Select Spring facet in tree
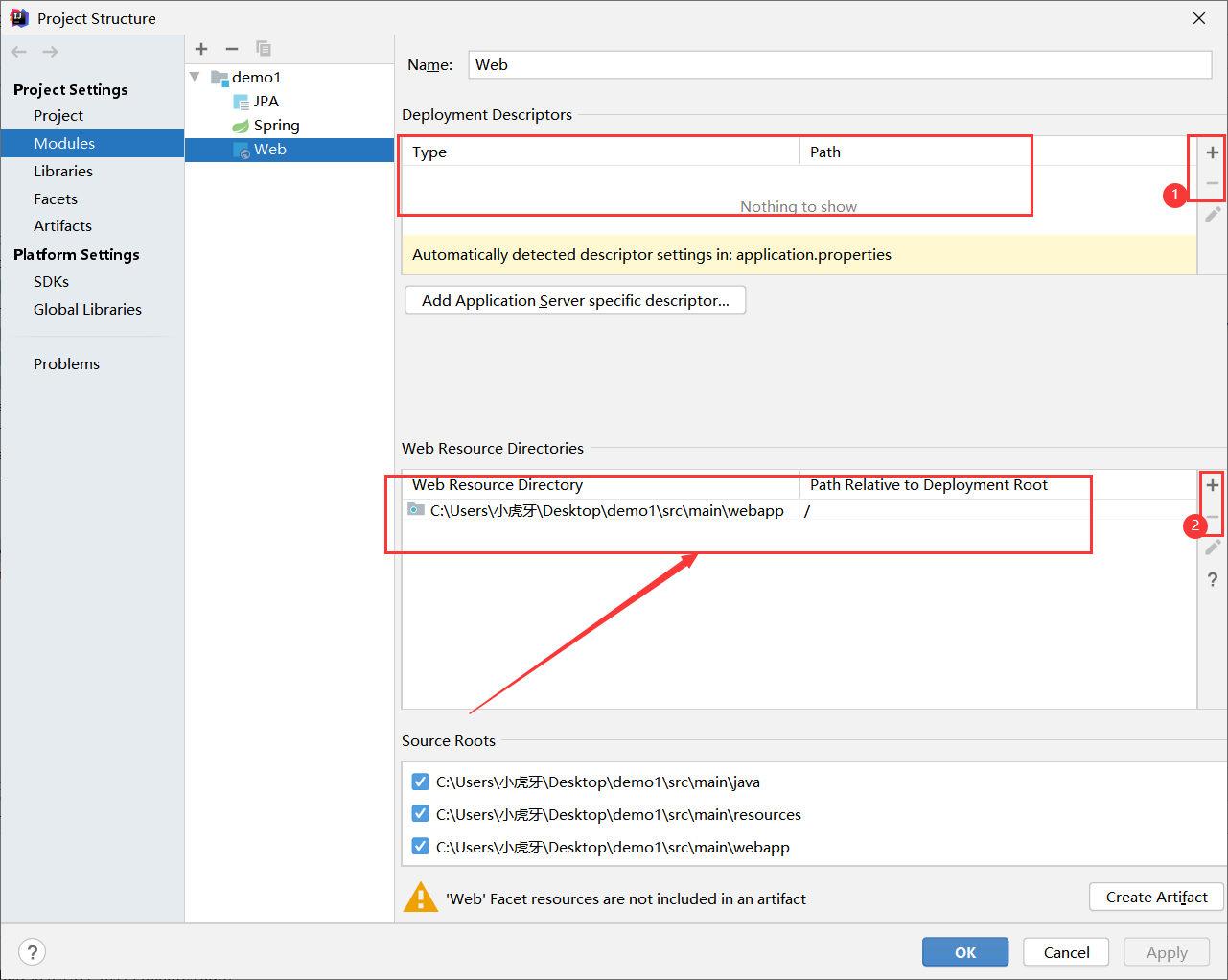1228x980 pixels. click(277, 126)
